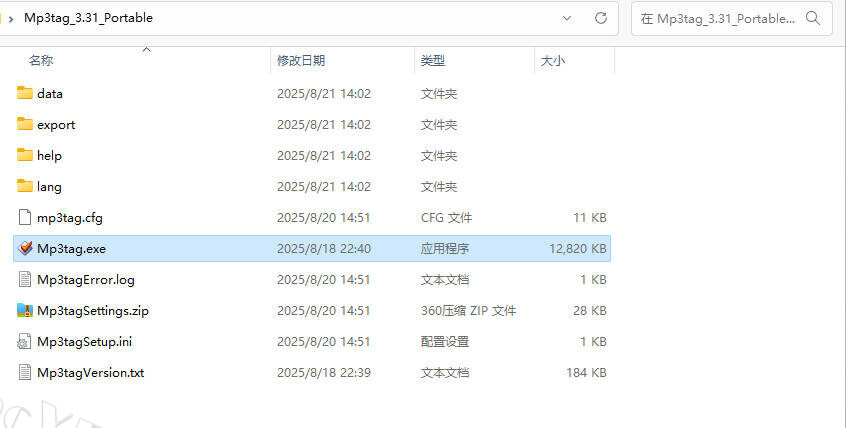Click the CFG 文件 type cell
Viewport: 846px width, 428px height.
click(x=446, y=218)
